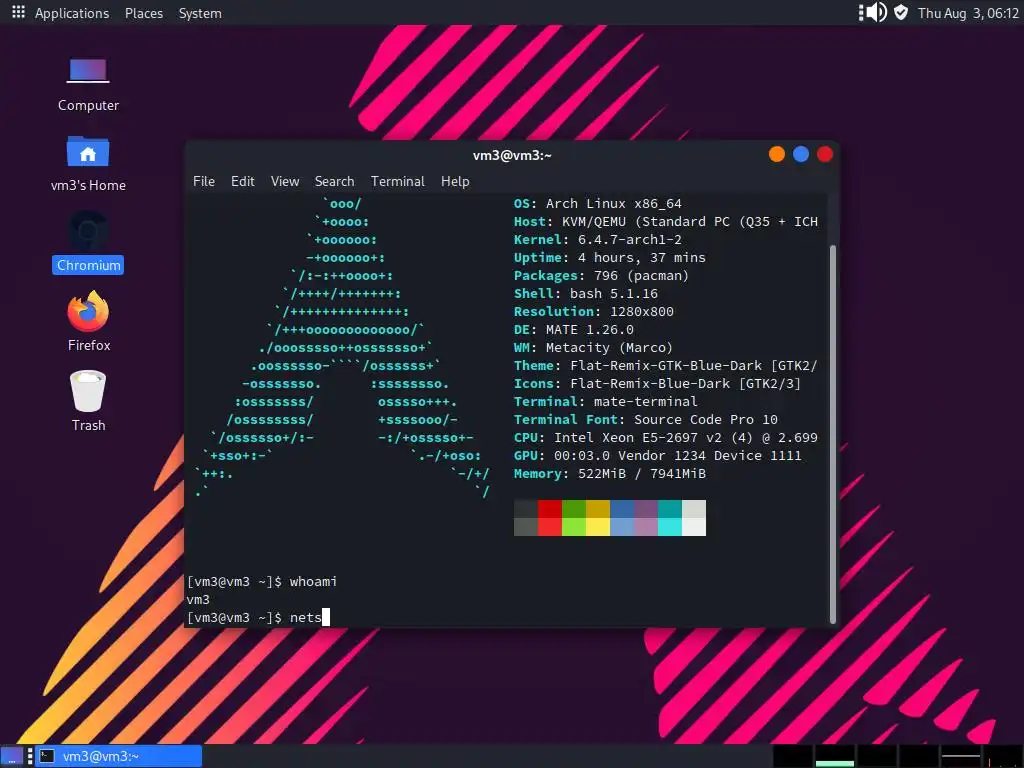This screenshot has height=768, width=1024.
Task: Click the clock showing Thu Aug 3, 06:12
Action: click(968, 13)
